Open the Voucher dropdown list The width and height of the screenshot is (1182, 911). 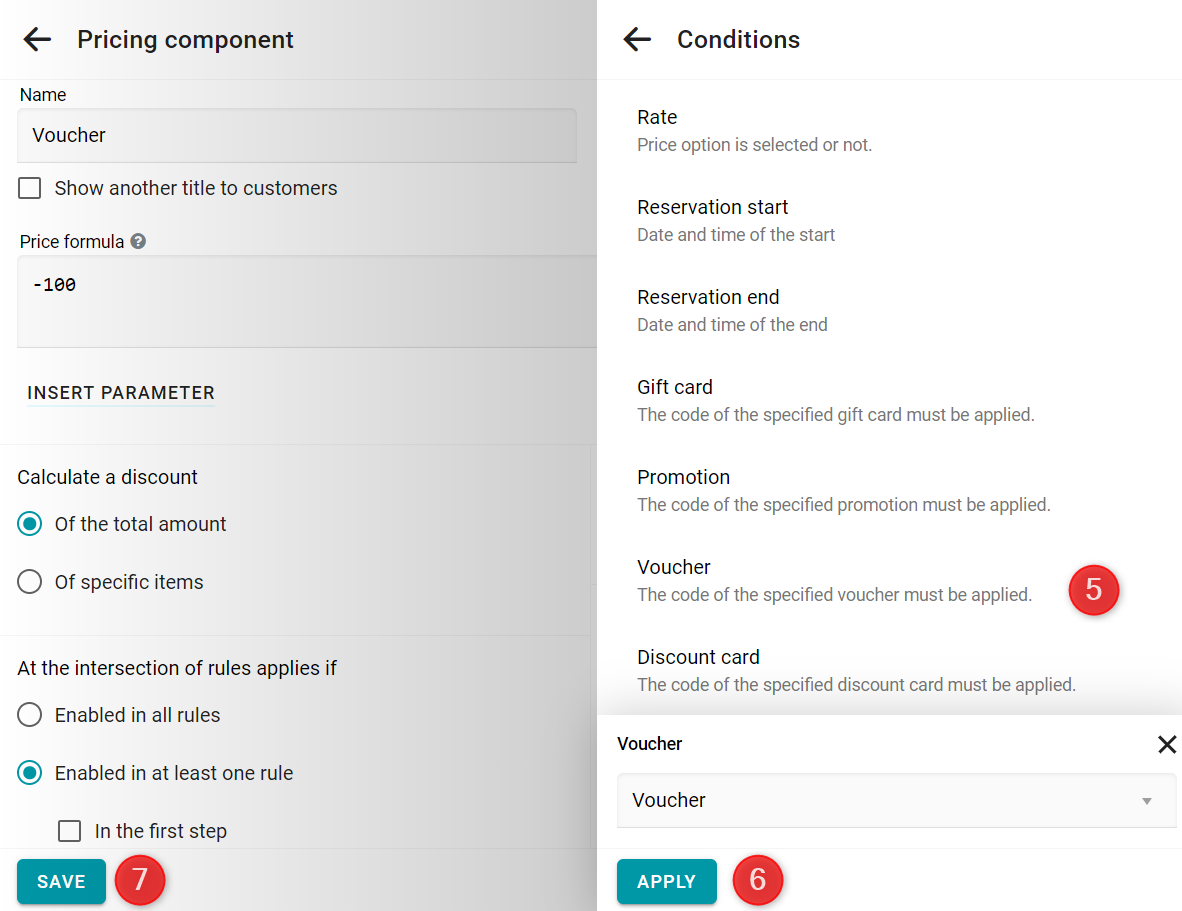click(x=896, y=800)
